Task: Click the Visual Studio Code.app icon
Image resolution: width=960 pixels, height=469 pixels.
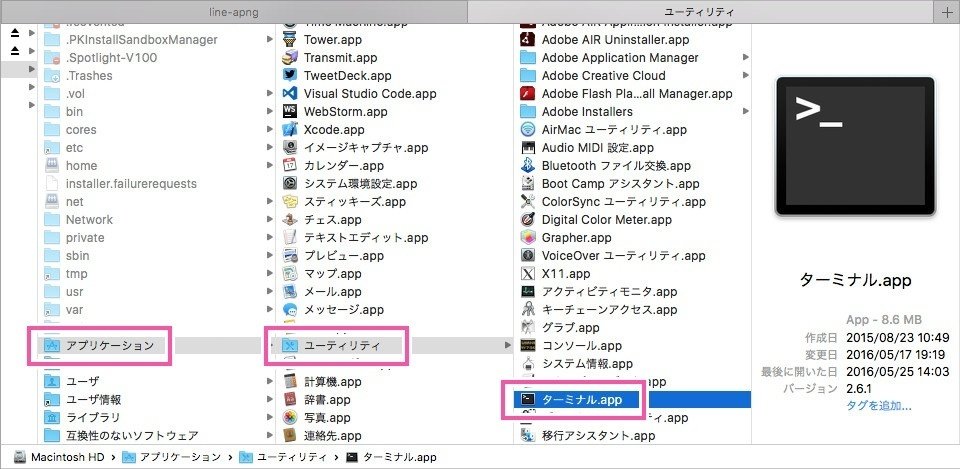Action: (290, 94)
